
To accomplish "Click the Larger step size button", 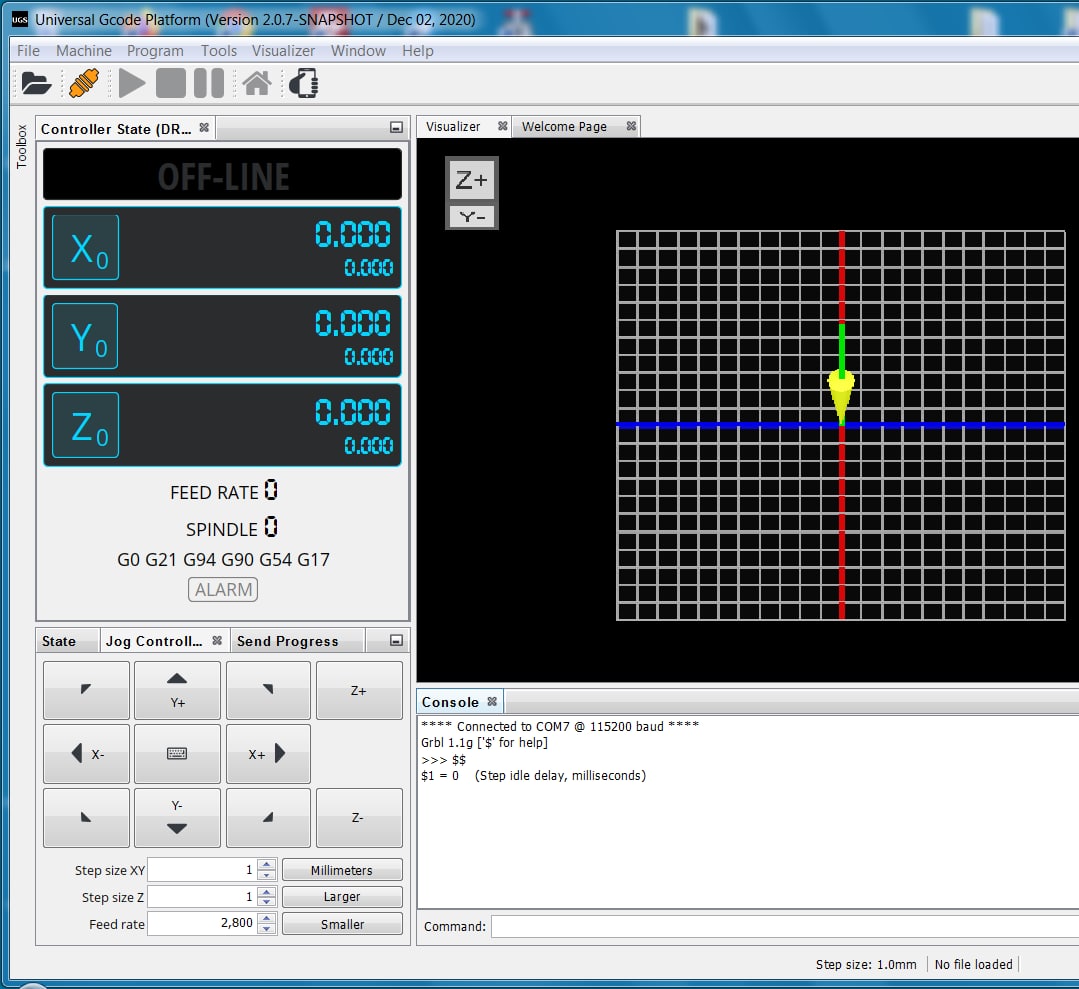I will [342, 897].
